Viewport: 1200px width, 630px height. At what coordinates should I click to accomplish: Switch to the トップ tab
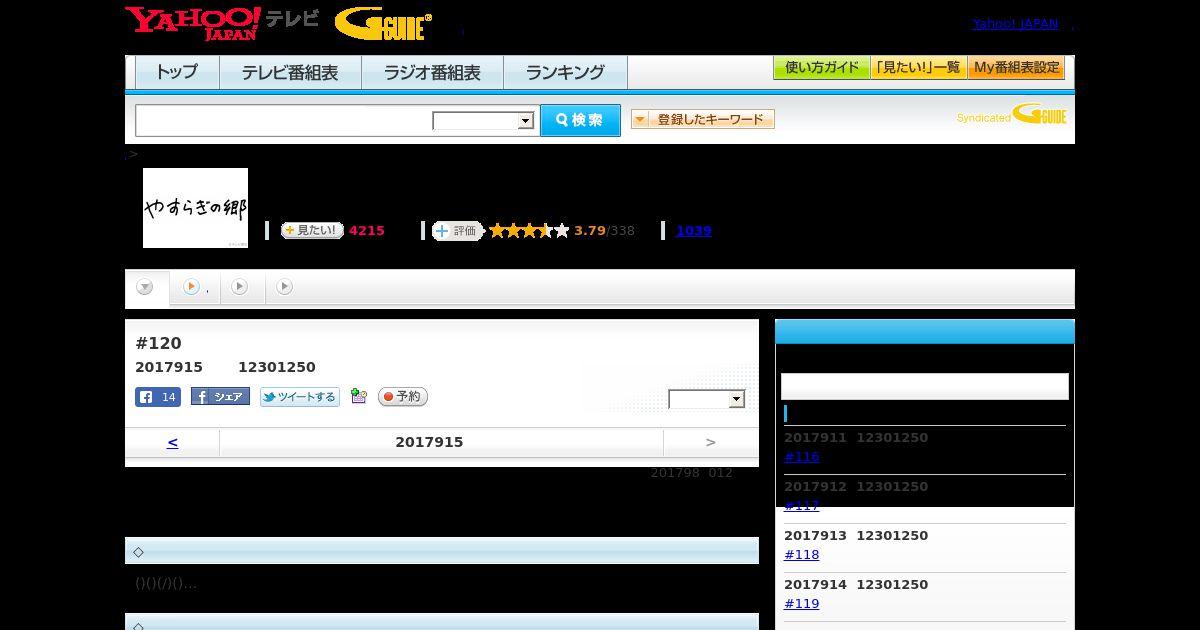tap(177, 72)
